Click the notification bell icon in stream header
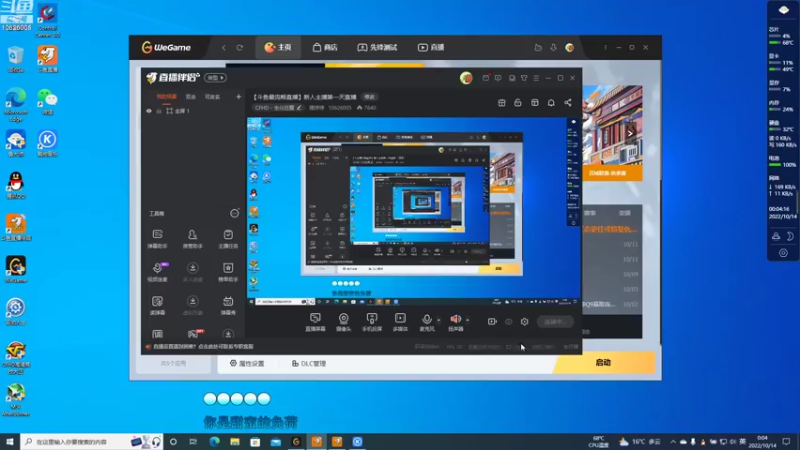This screenshot has height=450, width=800. pos(551,103)
